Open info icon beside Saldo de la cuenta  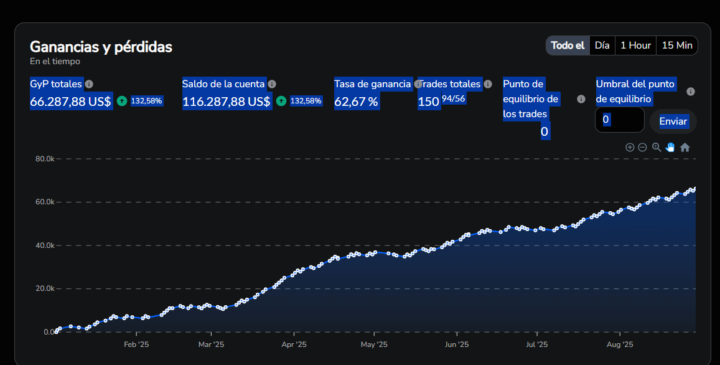(272, 84)
